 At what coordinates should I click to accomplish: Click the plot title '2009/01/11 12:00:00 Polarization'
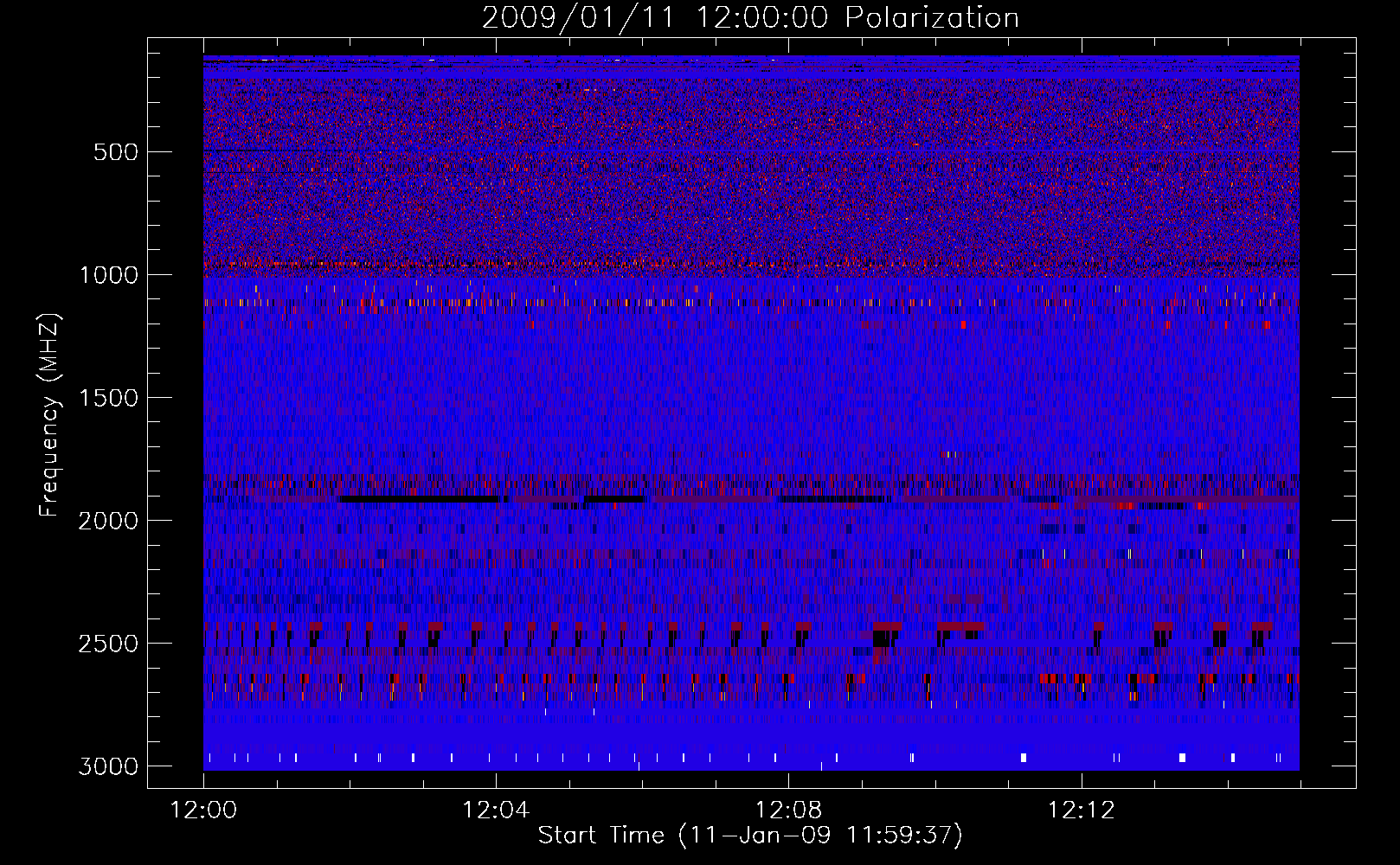(750, 17)
